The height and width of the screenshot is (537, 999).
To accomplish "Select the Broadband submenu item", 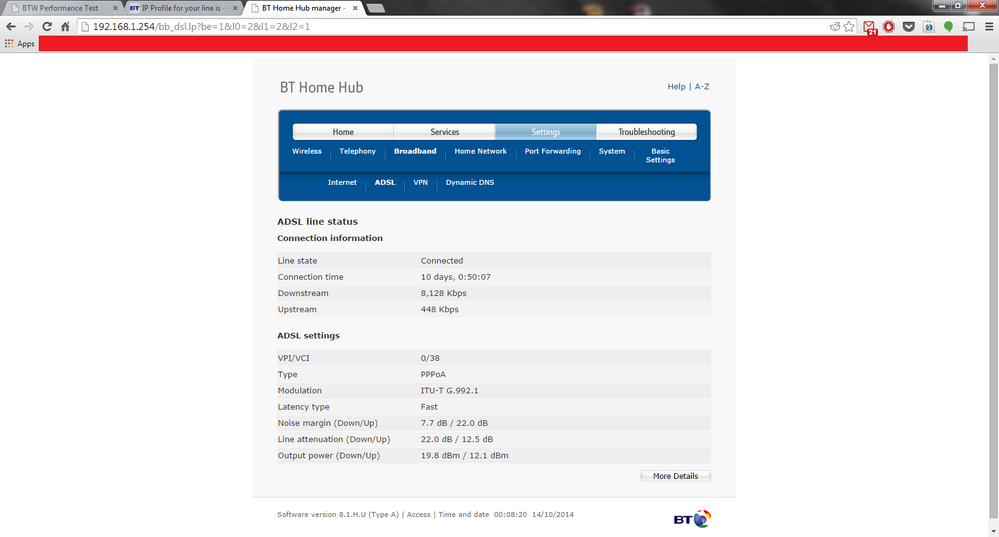I will tap(415, 152).
